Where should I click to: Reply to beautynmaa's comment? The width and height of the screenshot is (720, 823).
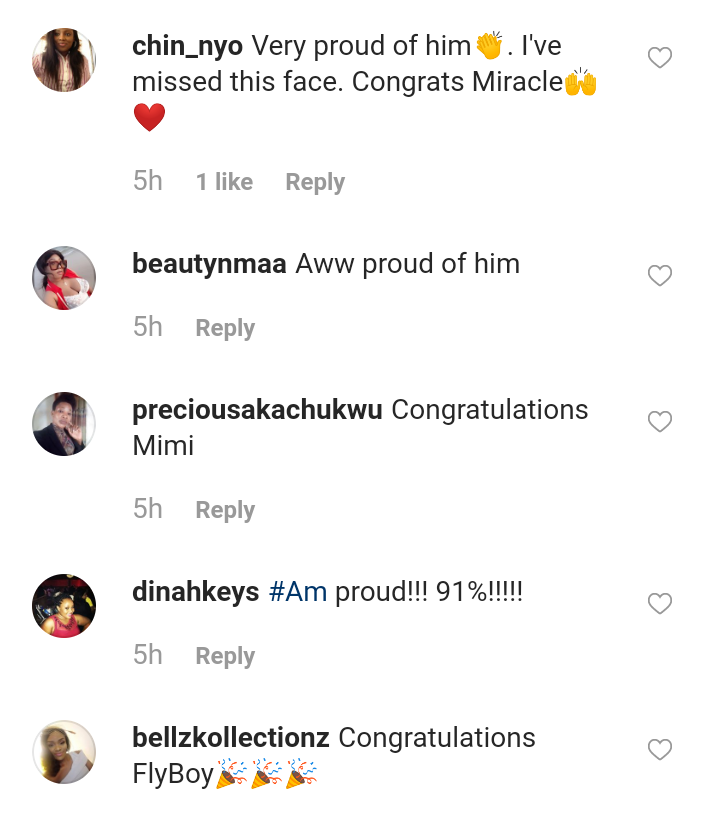pyautogui.click(x=225, y=328)
